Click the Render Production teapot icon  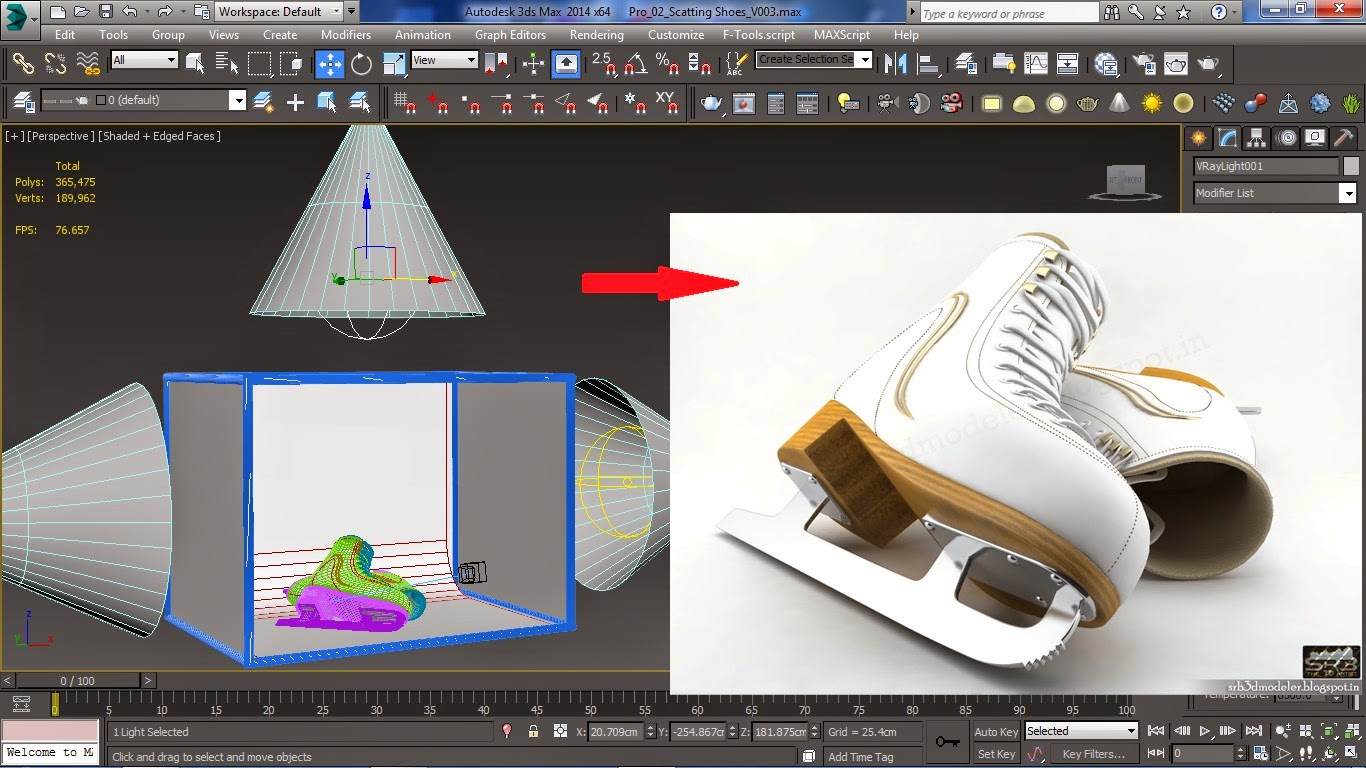pos(1205,63)
